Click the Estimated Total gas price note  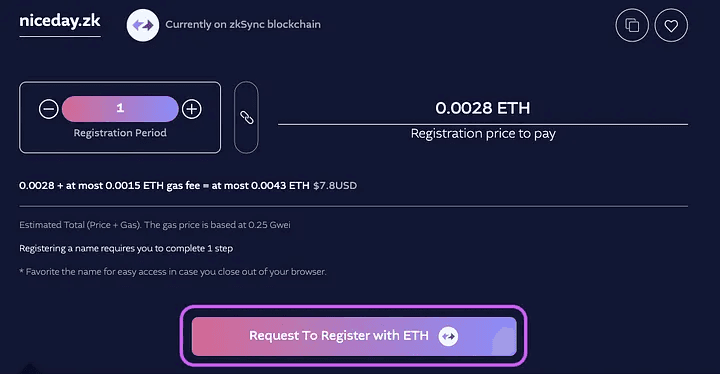pyautogui.click(x=155, y=225)
